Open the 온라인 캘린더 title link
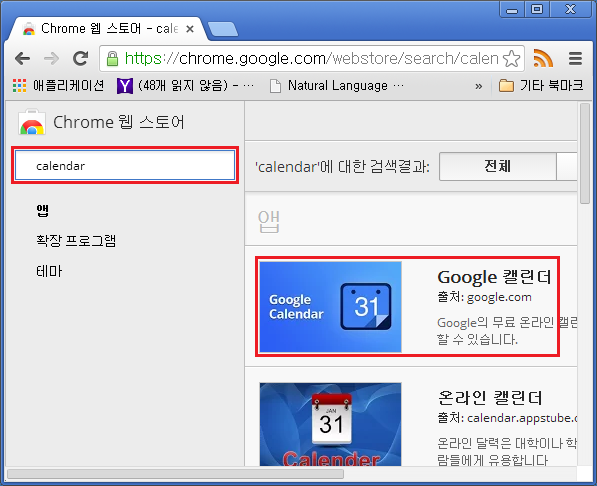The height and width of the screenshot is (486, 597). pos(490,398)
